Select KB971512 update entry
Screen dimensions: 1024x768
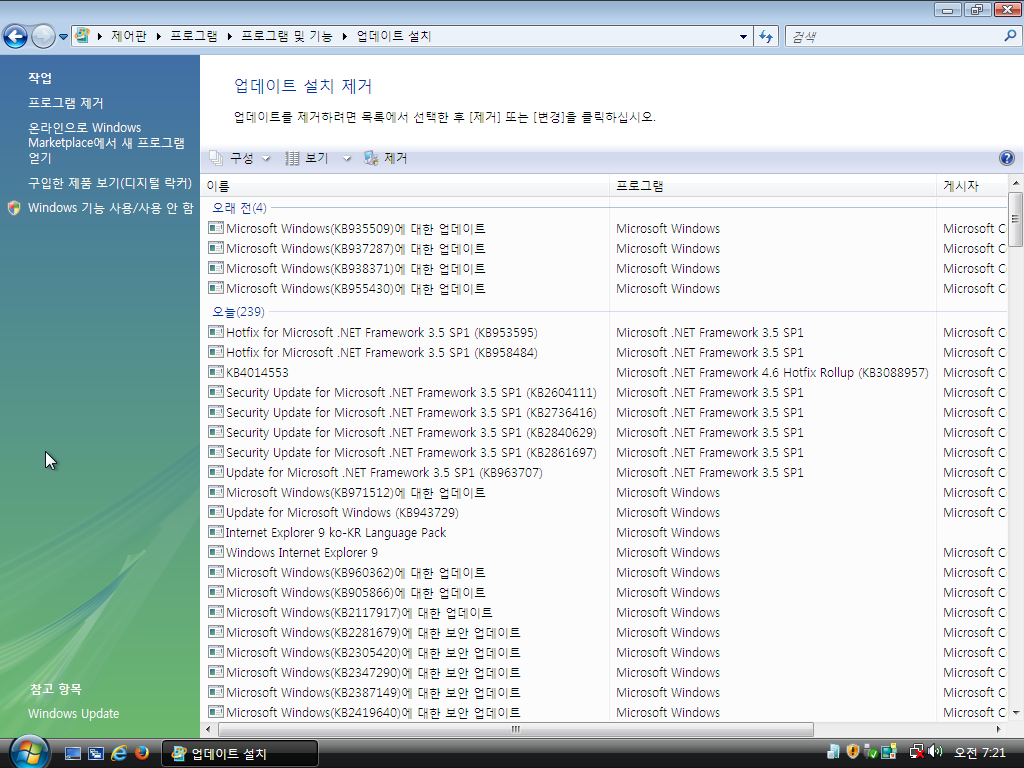[x=355, y=492]
